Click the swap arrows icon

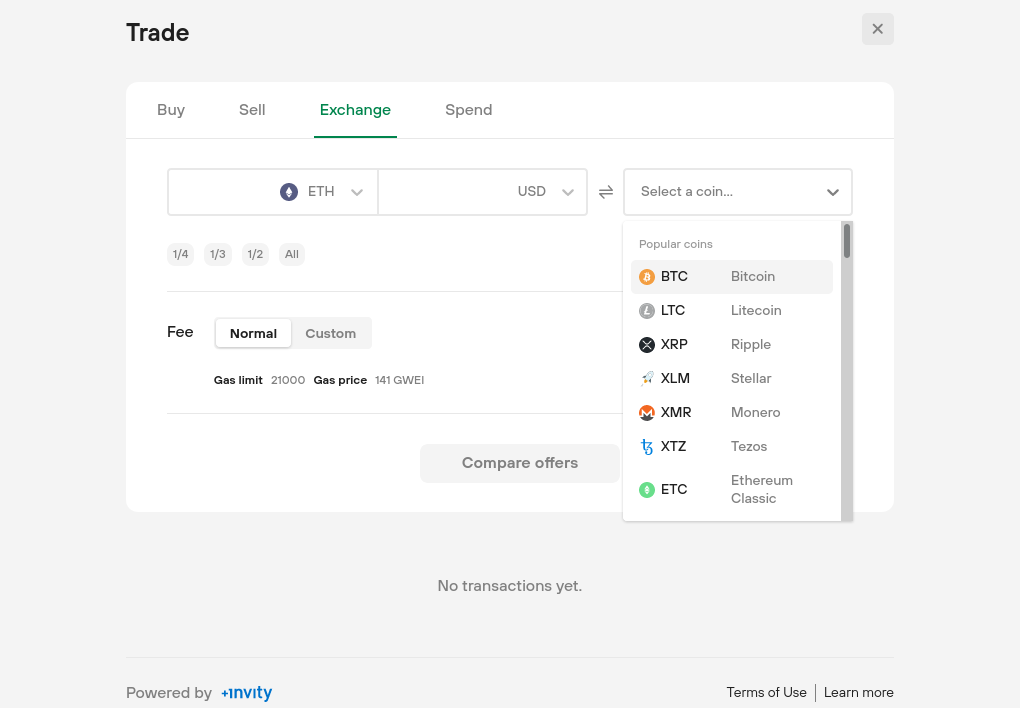point(606,192)
